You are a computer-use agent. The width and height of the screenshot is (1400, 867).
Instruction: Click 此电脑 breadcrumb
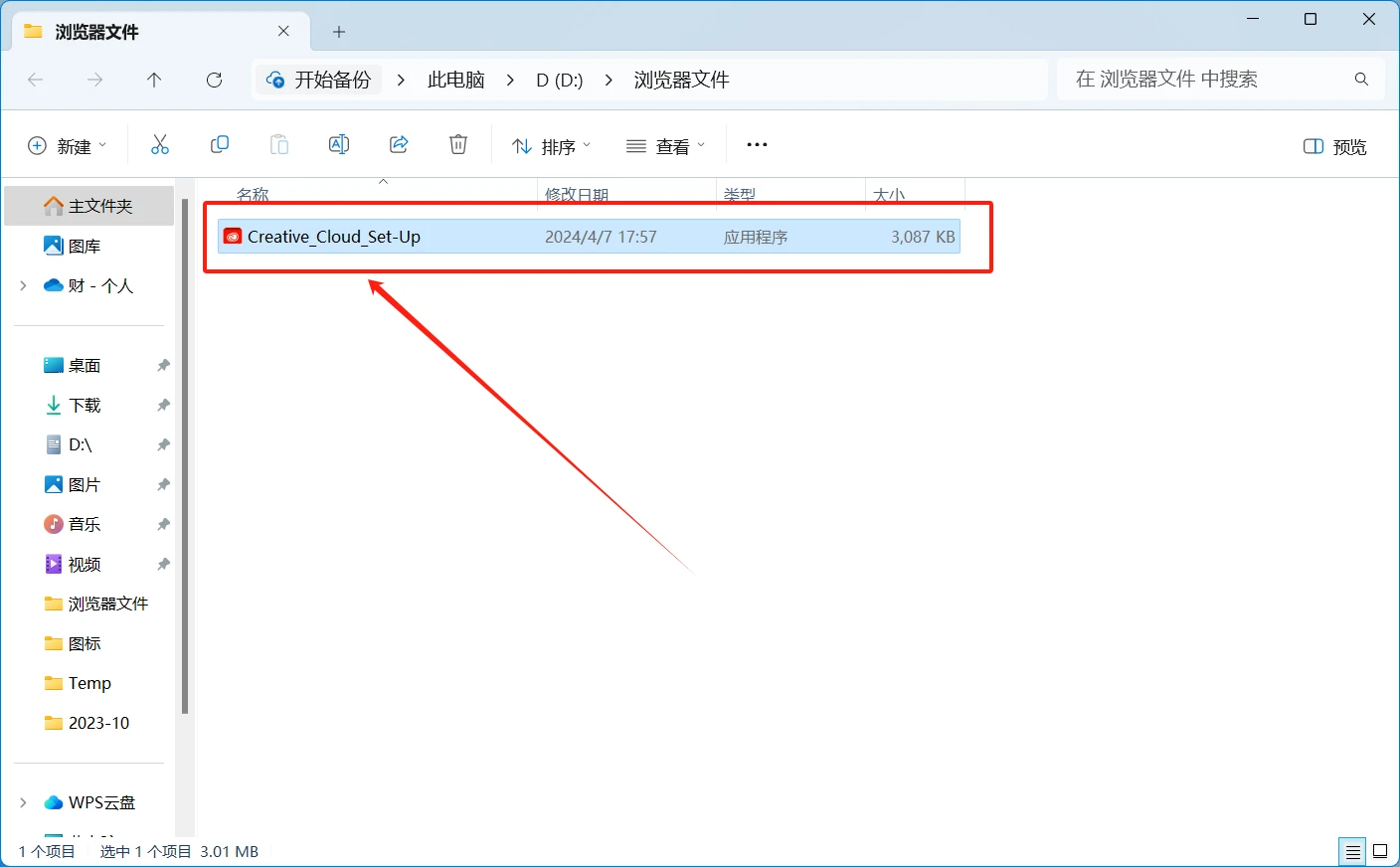pos(456,80)
